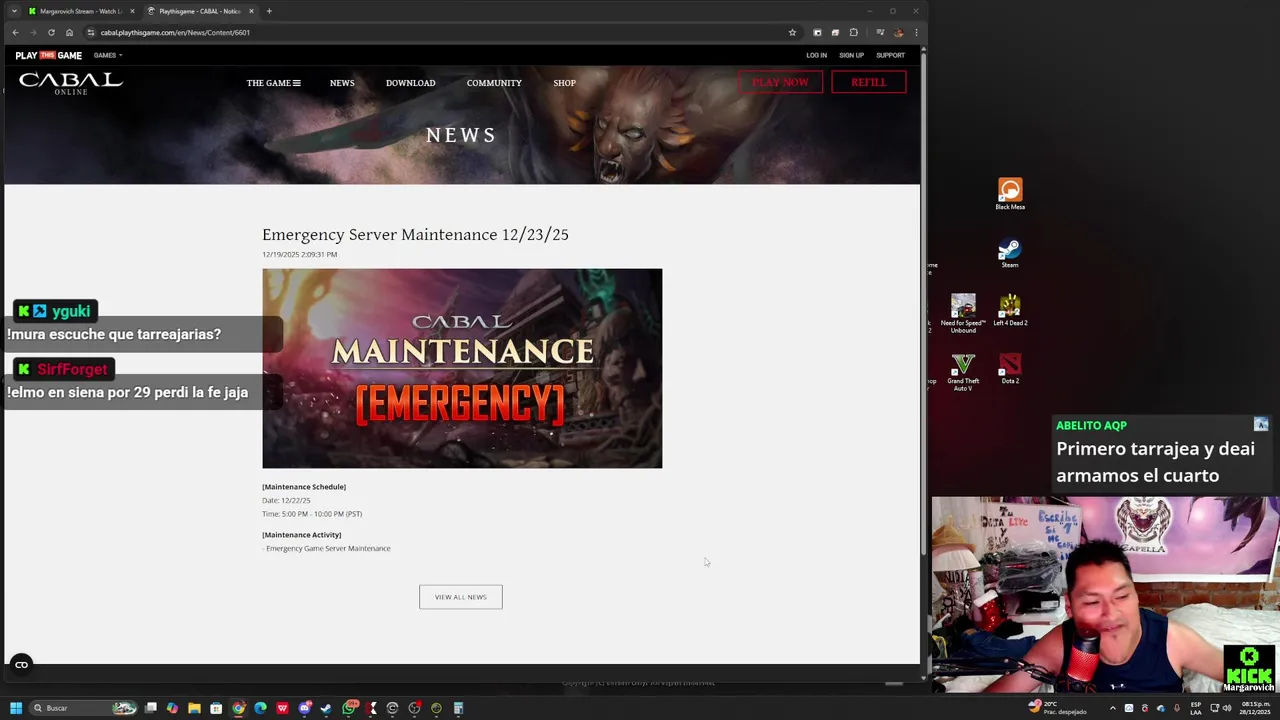Click the CABAL Online logo

[70, 83]
